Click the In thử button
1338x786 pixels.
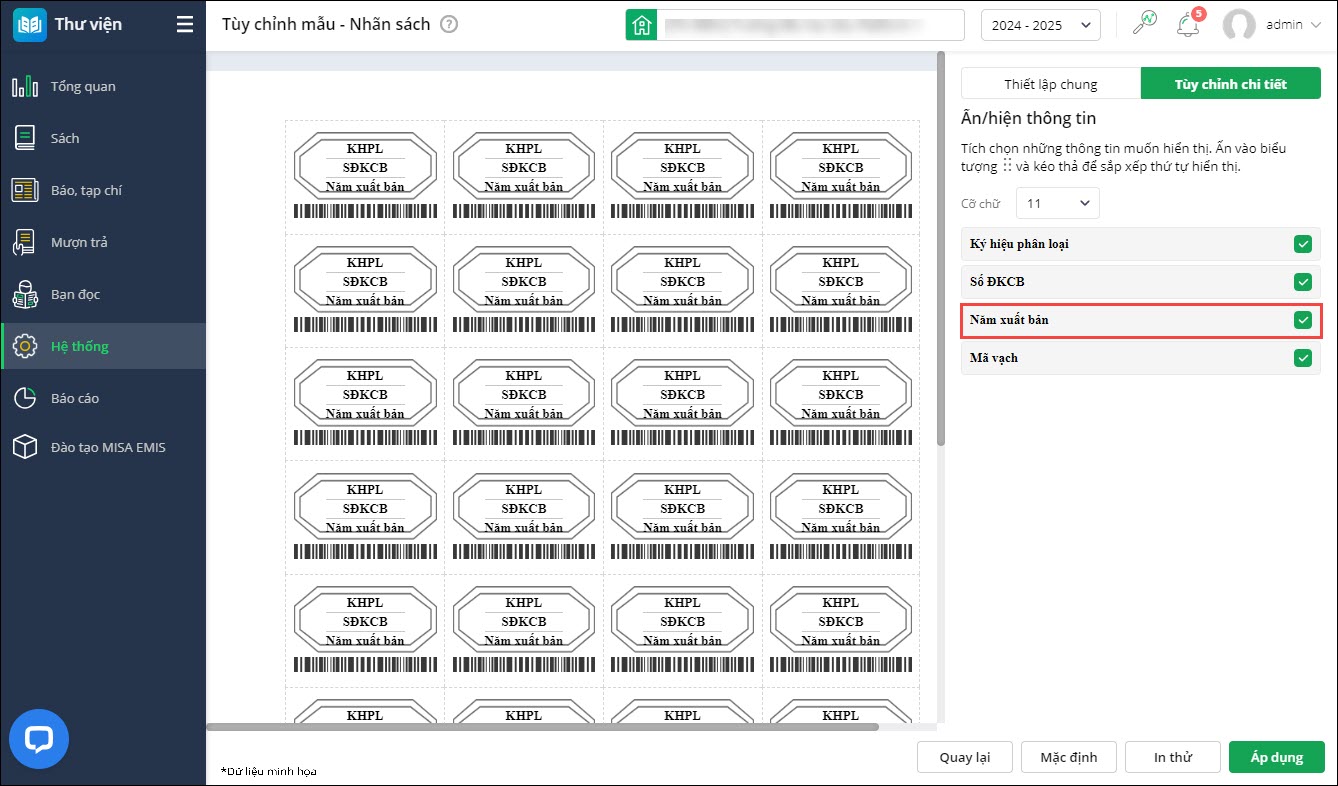pyautogui.click(x=1173, y=757)
